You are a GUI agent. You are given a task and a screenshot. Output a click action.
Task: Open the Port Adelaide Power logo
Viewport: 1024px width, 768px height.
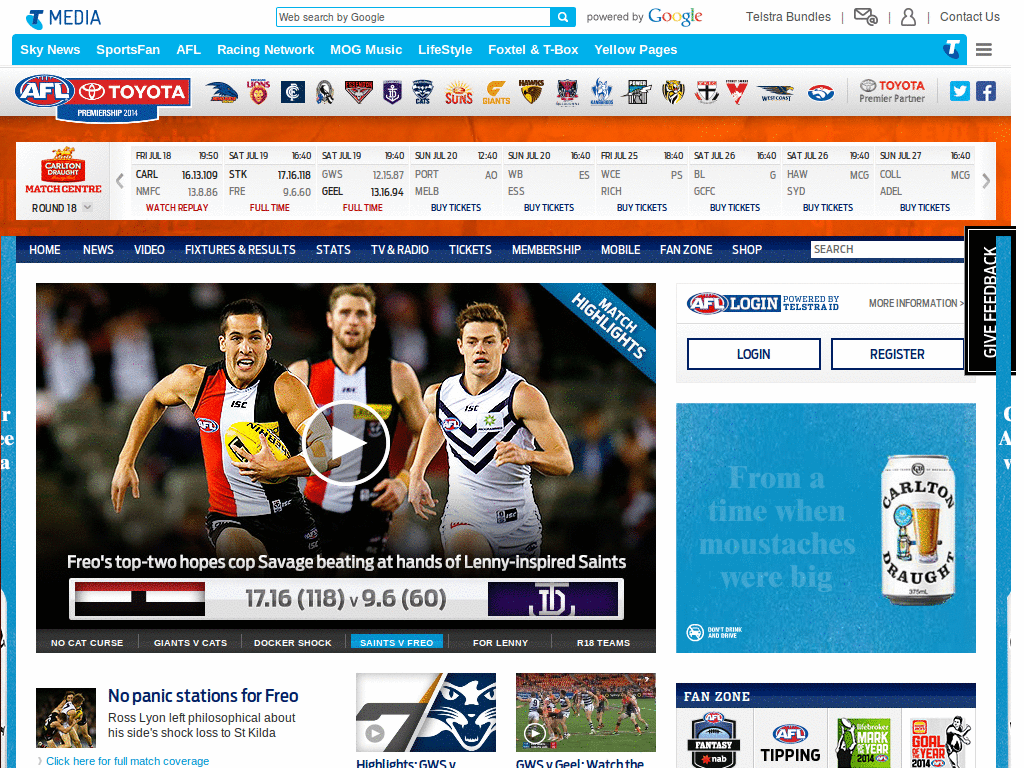click(x=637, y=92)
